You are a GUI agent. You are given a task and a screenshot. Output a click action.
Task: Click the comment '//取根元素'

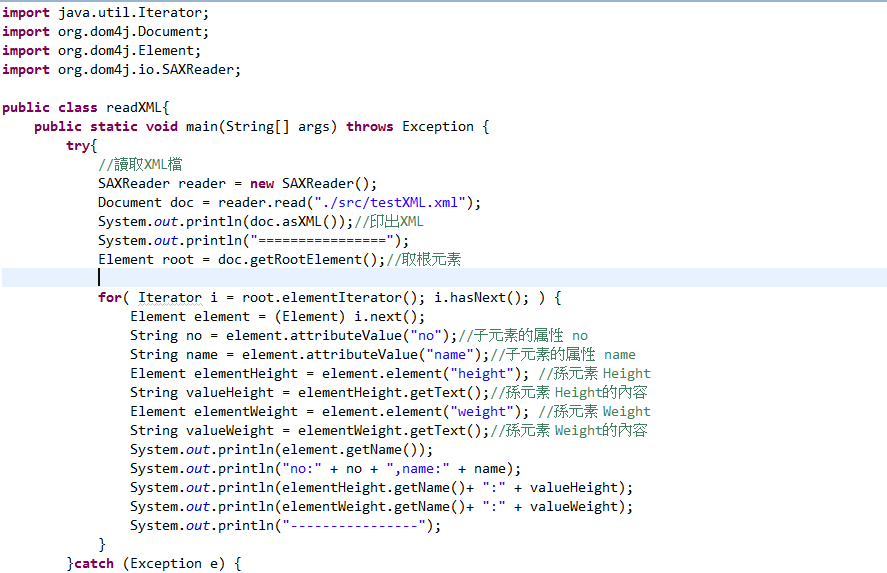[x=424, y=260]
